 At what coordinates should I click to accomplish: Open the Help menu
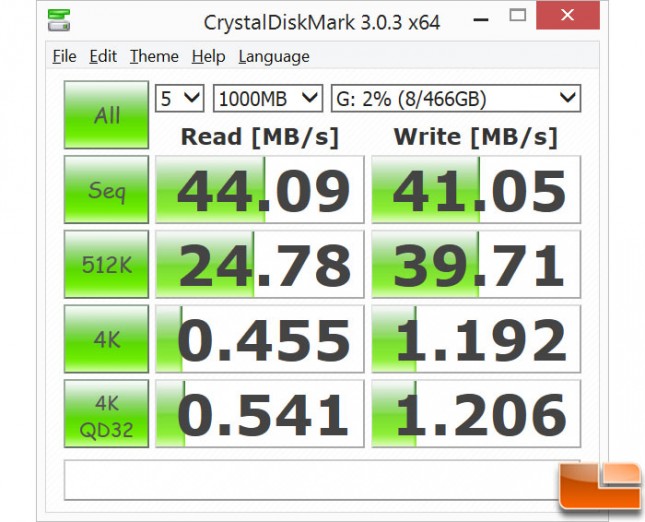coord(208,56)
